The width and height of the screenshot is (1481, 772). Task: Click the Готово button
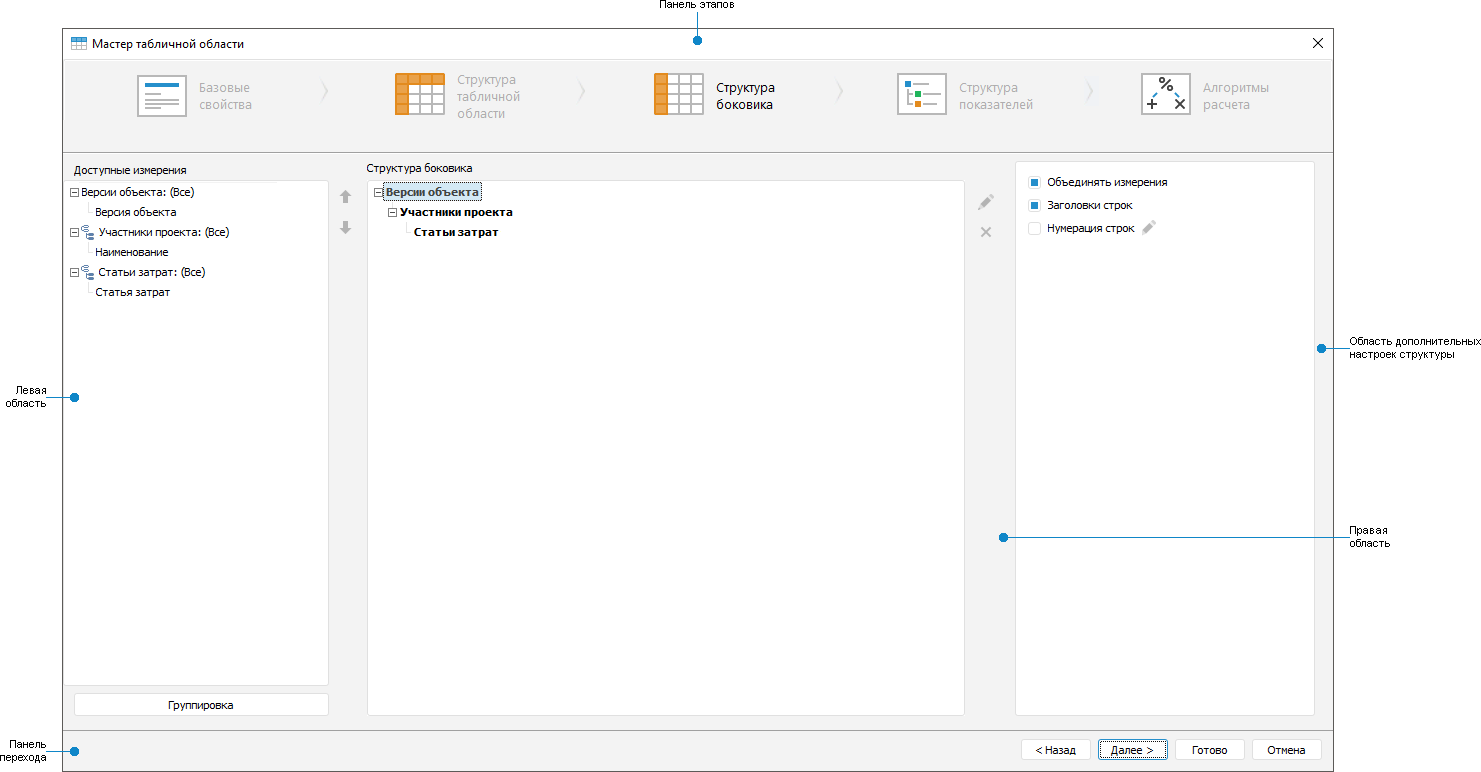click(x=1209, y=750)
